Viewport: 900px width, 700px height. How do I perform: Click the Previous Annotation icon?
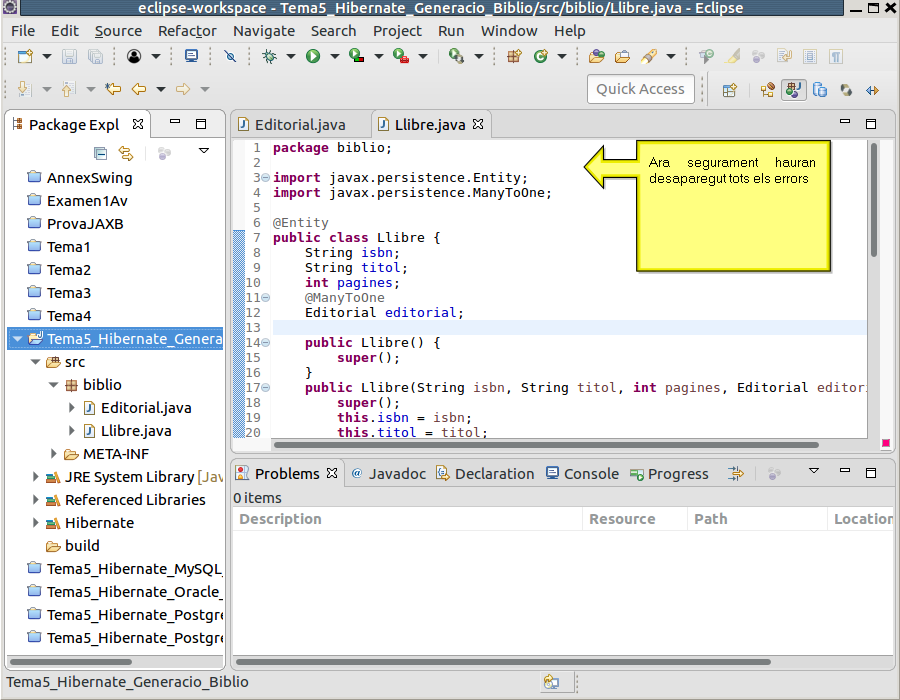[x=68, y=89]
